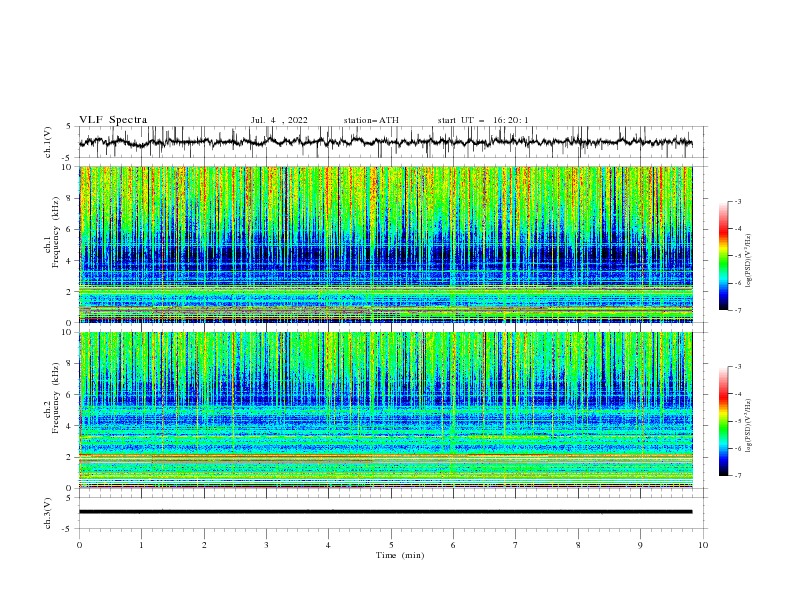Click the ch.1 color bar 'log(PSD)(V²/Hz)' label
Image resolution: width=792 pixels, height=612 pixels.
pos(749,261)
